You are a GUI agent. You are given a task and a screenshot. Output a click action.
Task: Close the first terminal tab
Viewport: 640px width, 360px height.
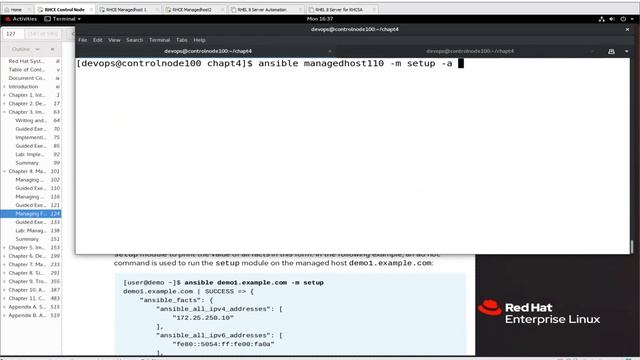coord(330,51)
